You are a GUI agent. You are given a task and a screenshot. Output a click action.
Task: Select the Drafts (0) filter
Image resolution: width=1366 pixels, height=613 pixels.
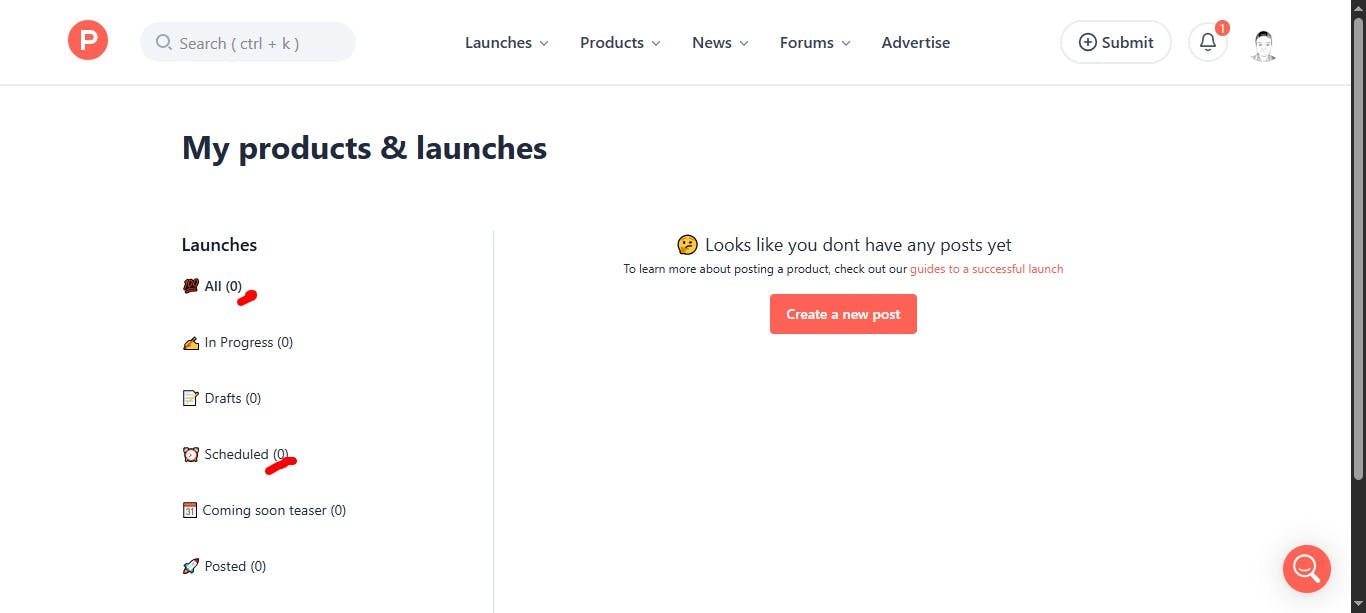tap(222, 398)
